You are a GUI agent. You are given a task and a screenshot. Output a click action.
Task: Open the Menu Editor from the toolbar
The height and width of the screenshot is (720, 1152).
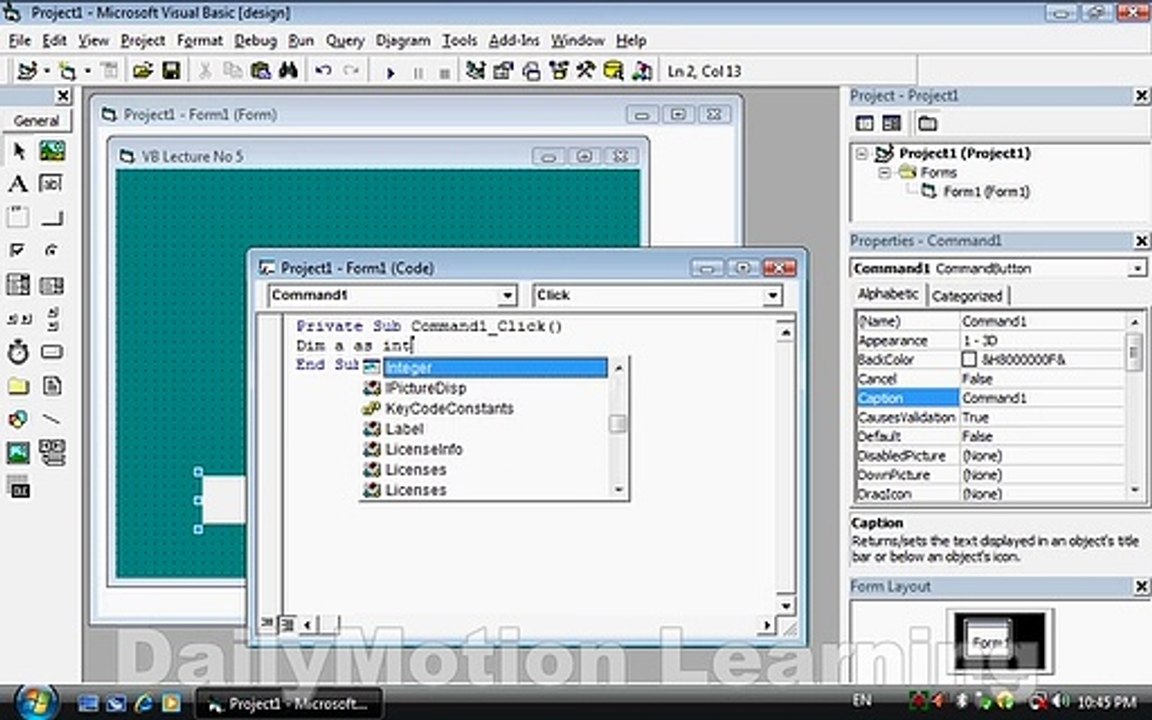click(110, 71)
